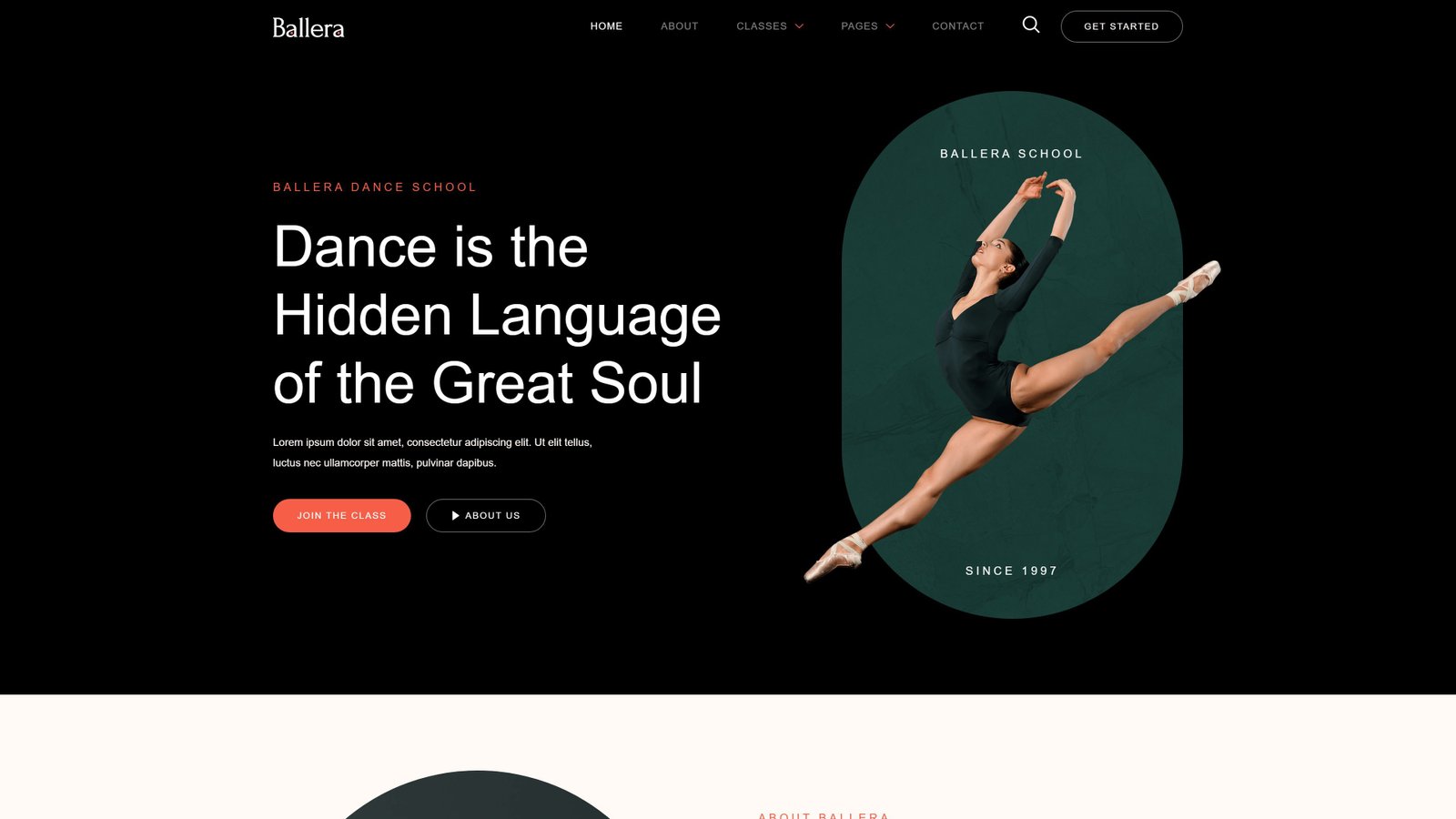Open the About nav link

tap(680, 26)
